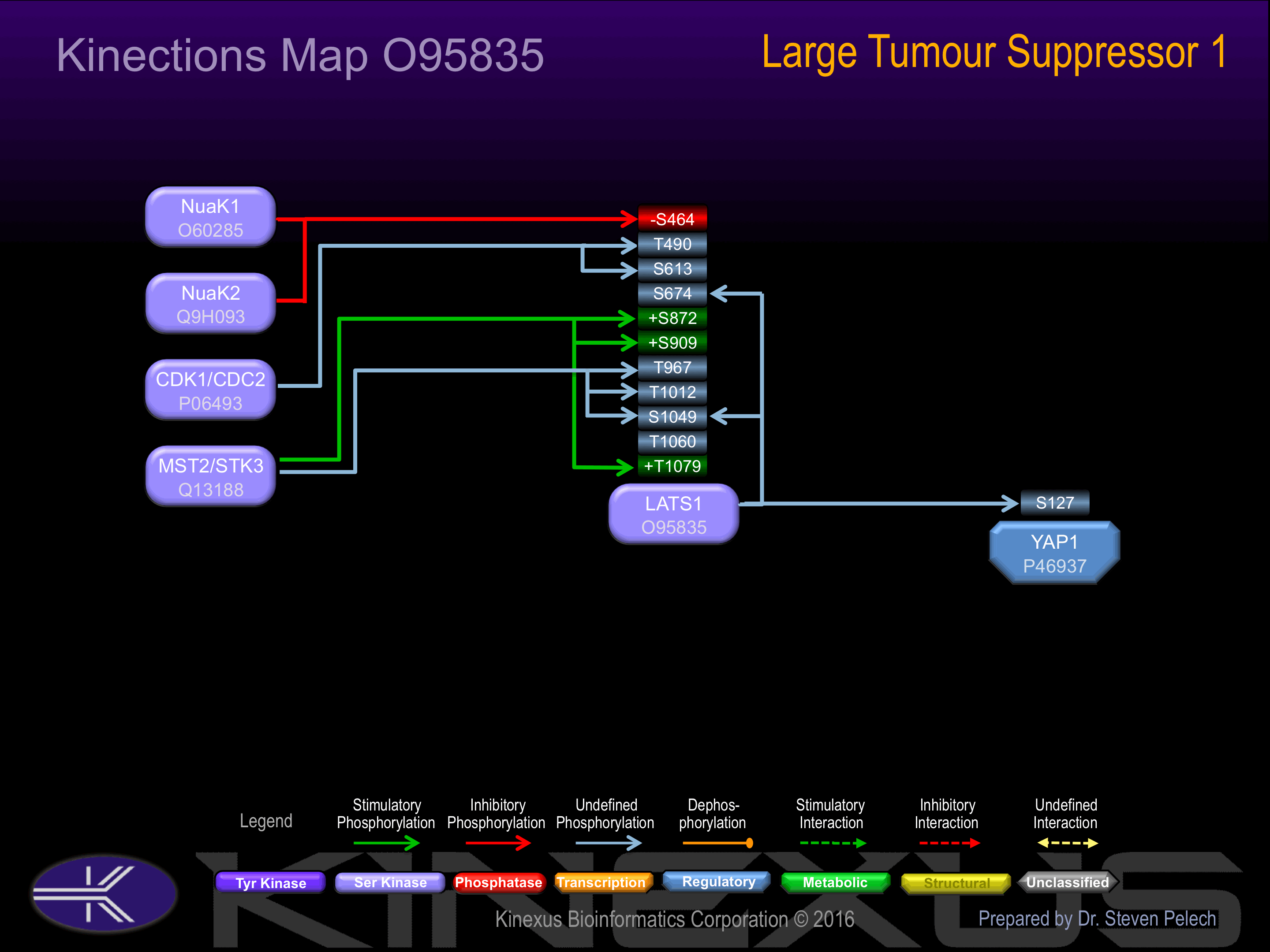Viewport: 1270px width, 952px height.
Task: Click the Tyr Kinase legend swatch
Action: tap(270, 882)
